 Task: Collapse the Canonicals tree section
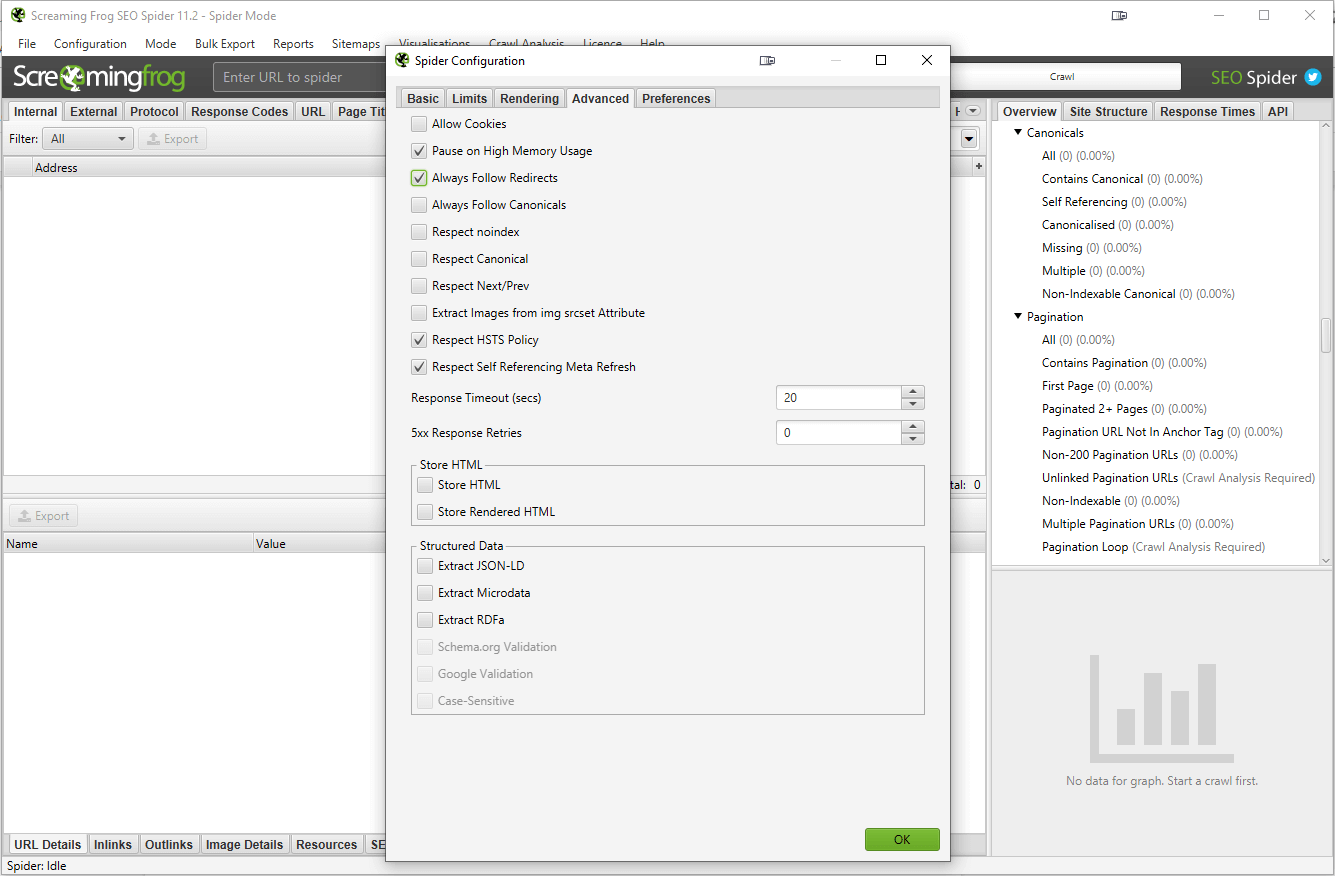click(1018, 132)
